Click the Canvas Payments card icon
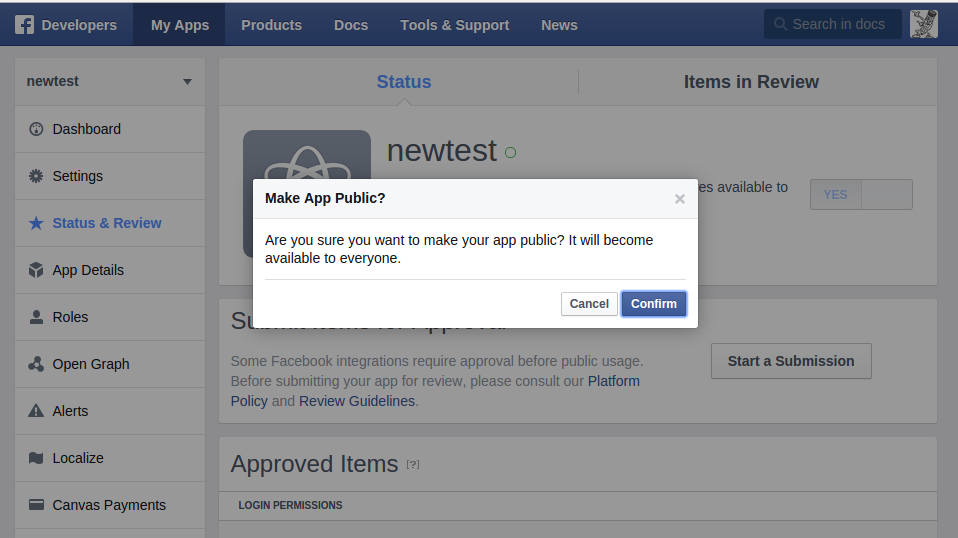 coord(36,504)
